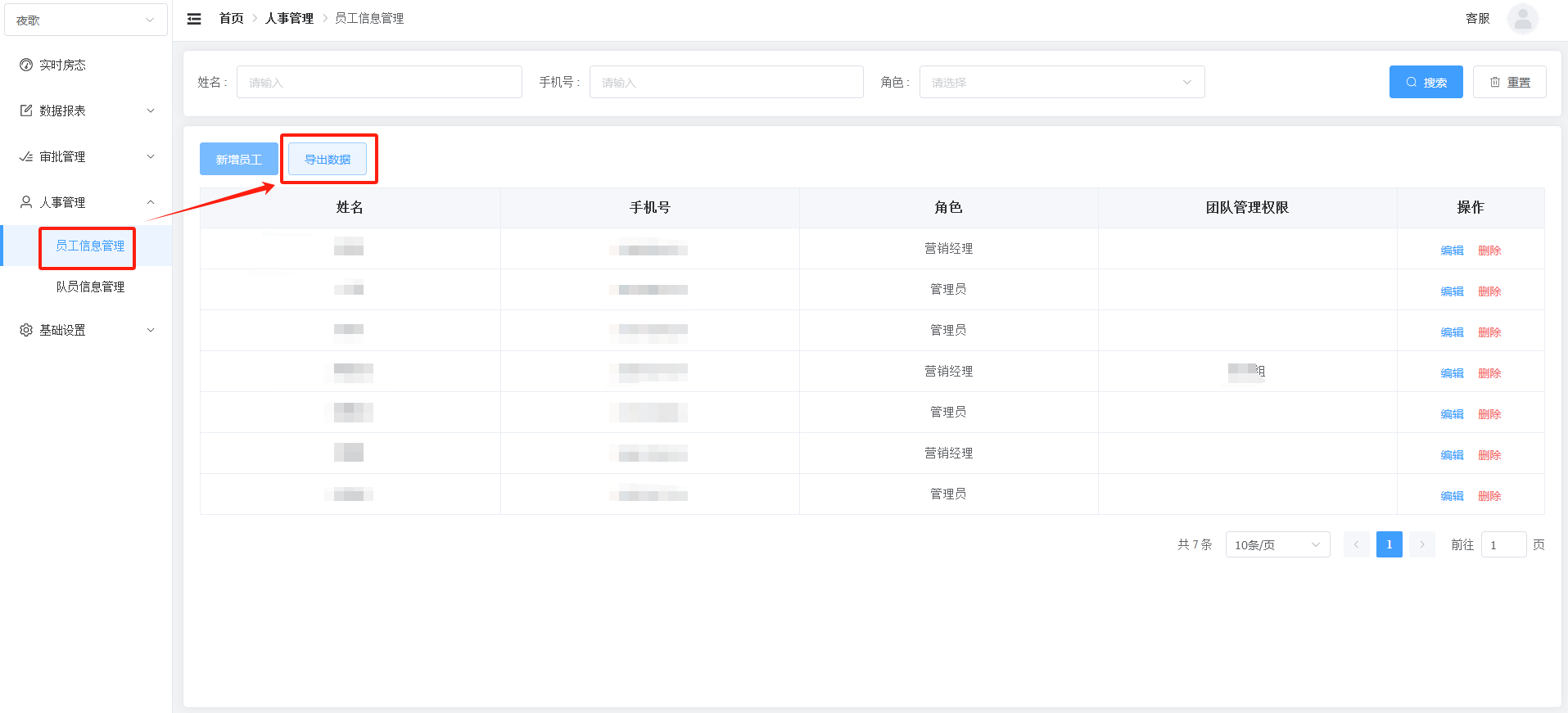Click the 新增员工 button
This screenshot has width=1568, height=713.
pos(238,159)
